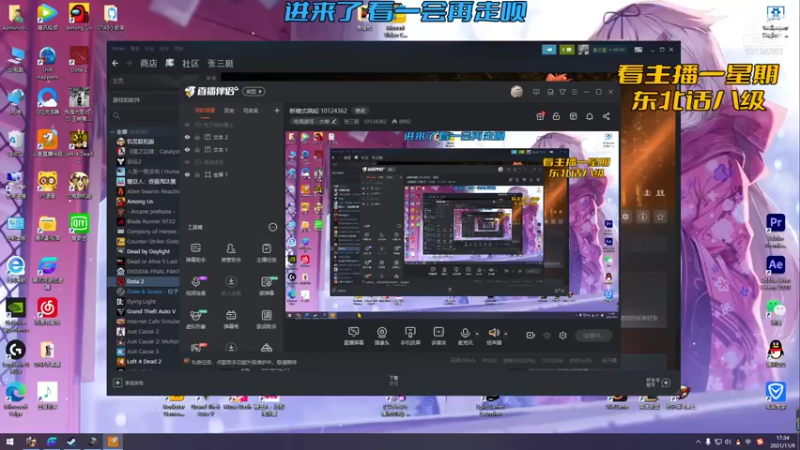Click the stream preview thumbnail
The height and width of the screenshot is (450, 800).
pos(452,226)
